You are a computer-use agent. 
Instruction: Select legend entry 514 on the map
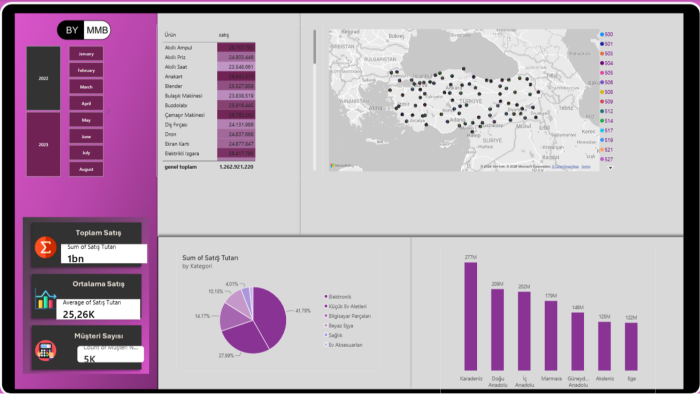(x=606, y=121)
